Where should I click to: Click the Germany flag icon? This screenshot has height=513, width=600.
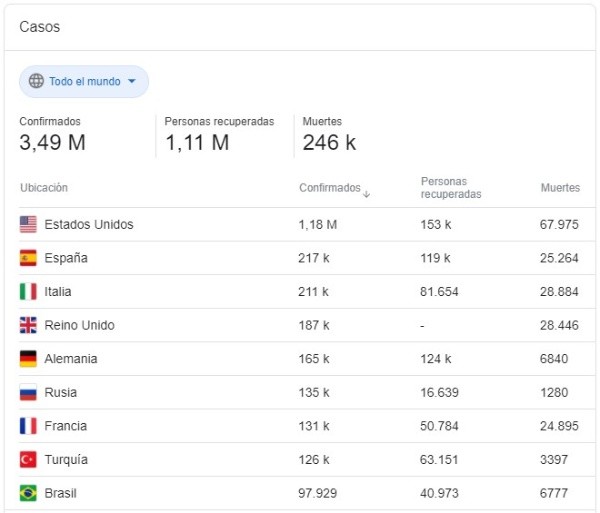28,359
